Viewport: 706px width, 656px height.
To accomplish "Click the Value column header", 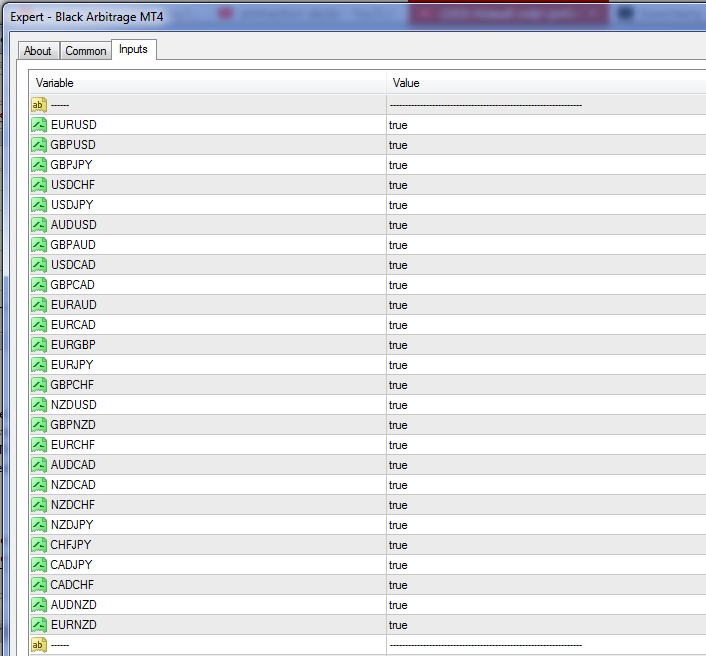I will (x=546, y=83).
